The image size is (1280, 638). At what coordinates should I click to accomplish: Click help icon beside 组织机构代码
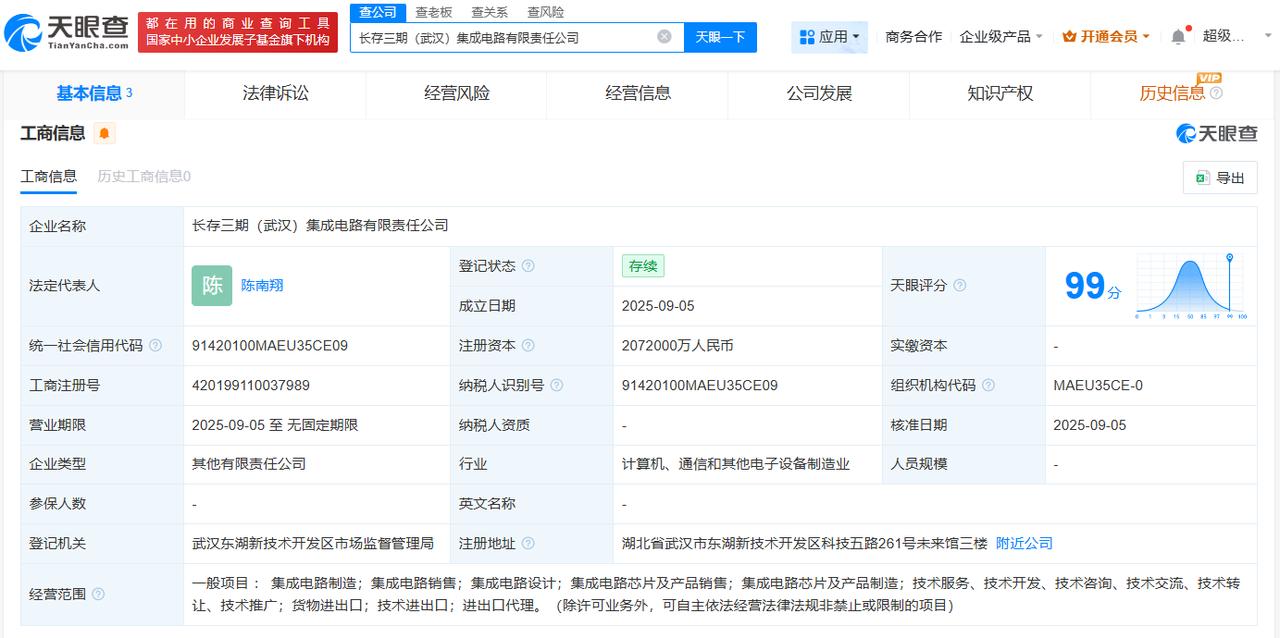pyautogui.click(x=988, y=385)
